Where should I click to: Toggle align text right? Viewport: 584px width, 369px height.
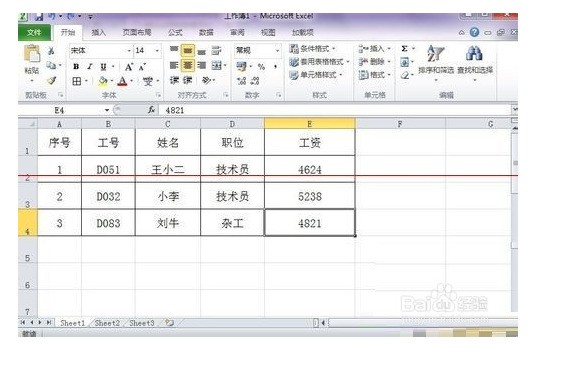tap(201, 66)
